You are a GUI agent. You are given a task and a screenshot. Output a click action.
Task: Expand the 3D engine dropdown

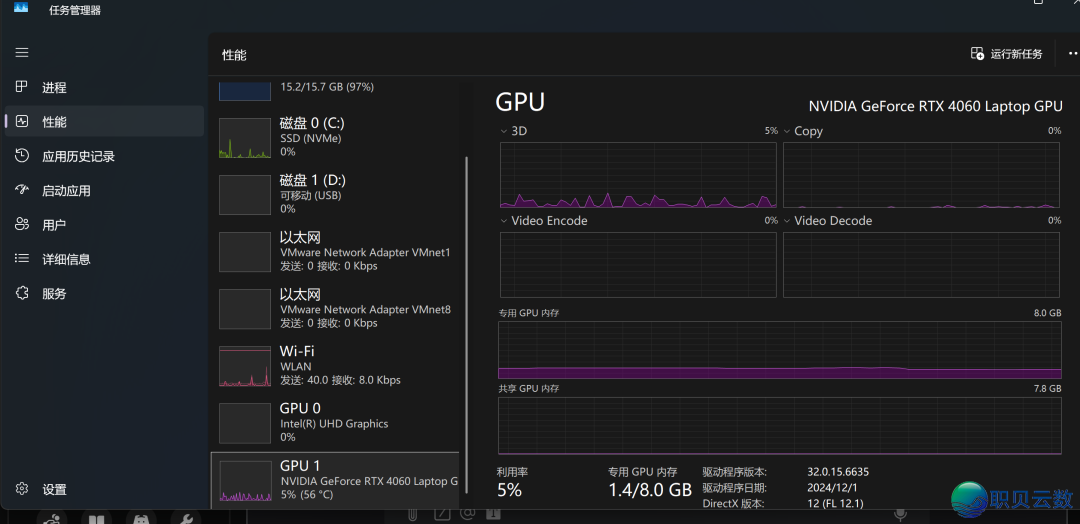[x=503, y=131]
